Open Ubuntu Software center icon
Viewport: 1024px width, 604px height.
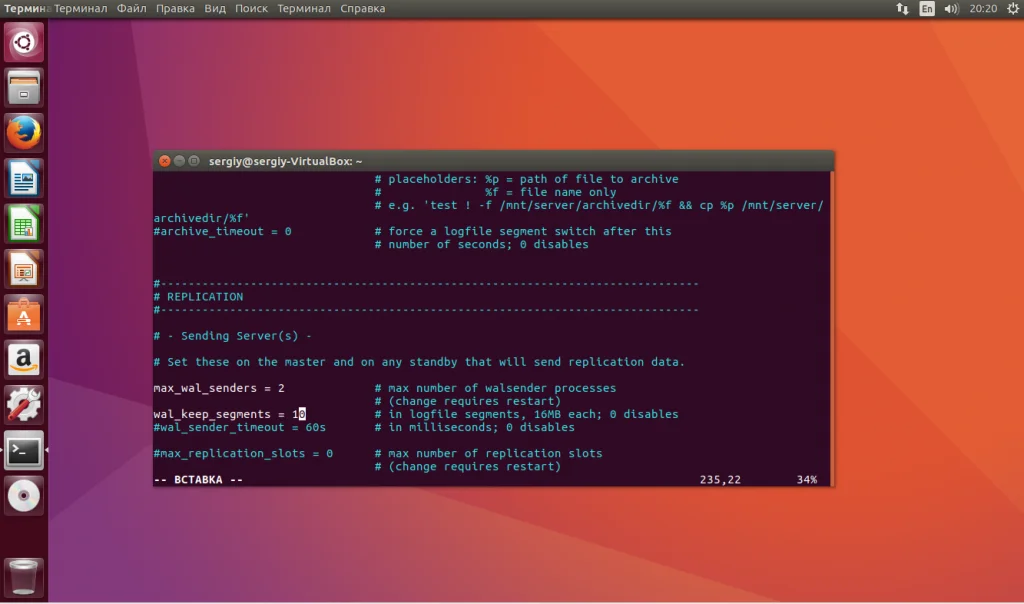24,314
